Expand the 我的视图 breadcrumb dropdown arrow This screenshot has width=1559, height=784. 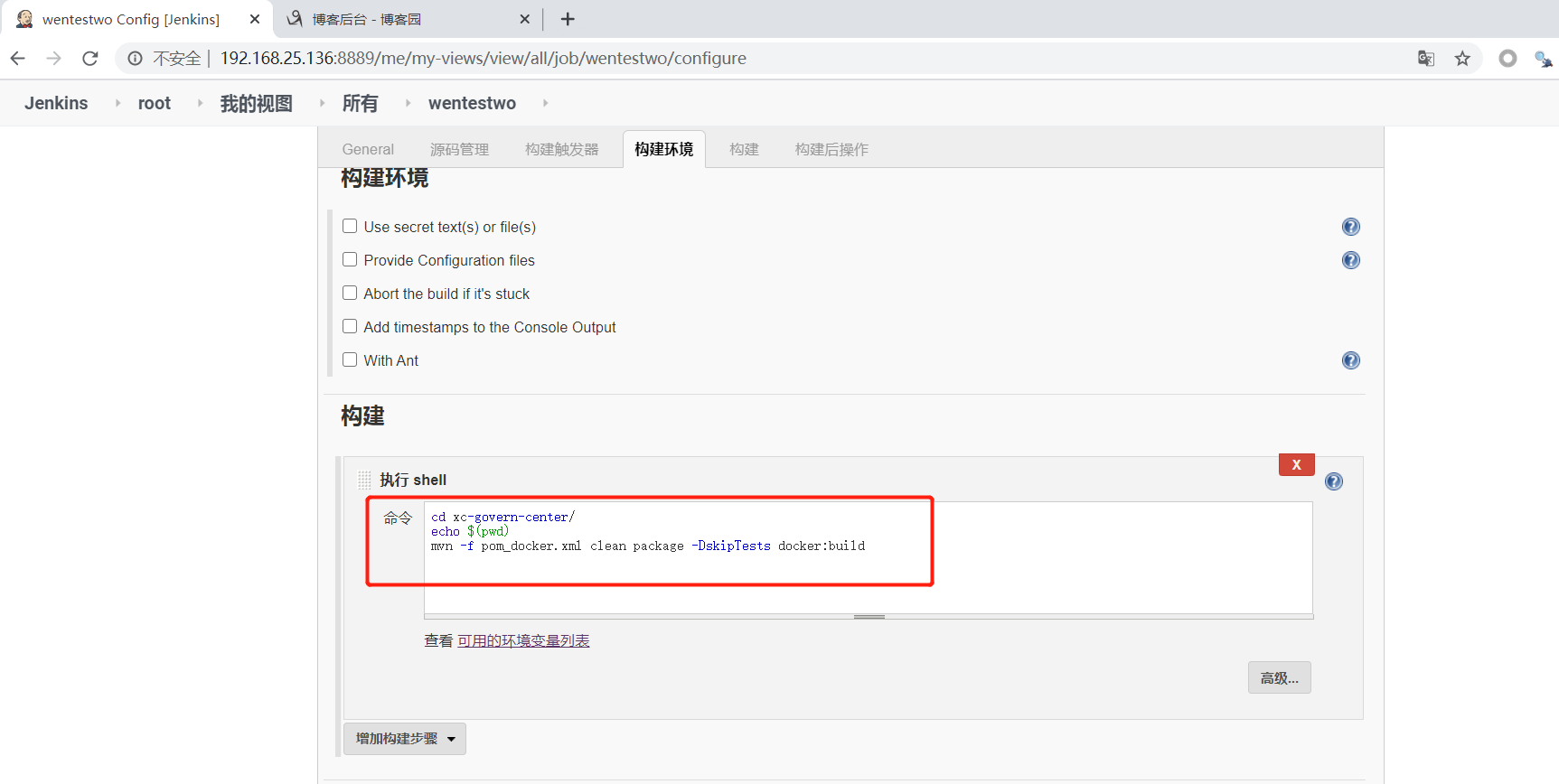pyautogui.click(x=322, y=103)
